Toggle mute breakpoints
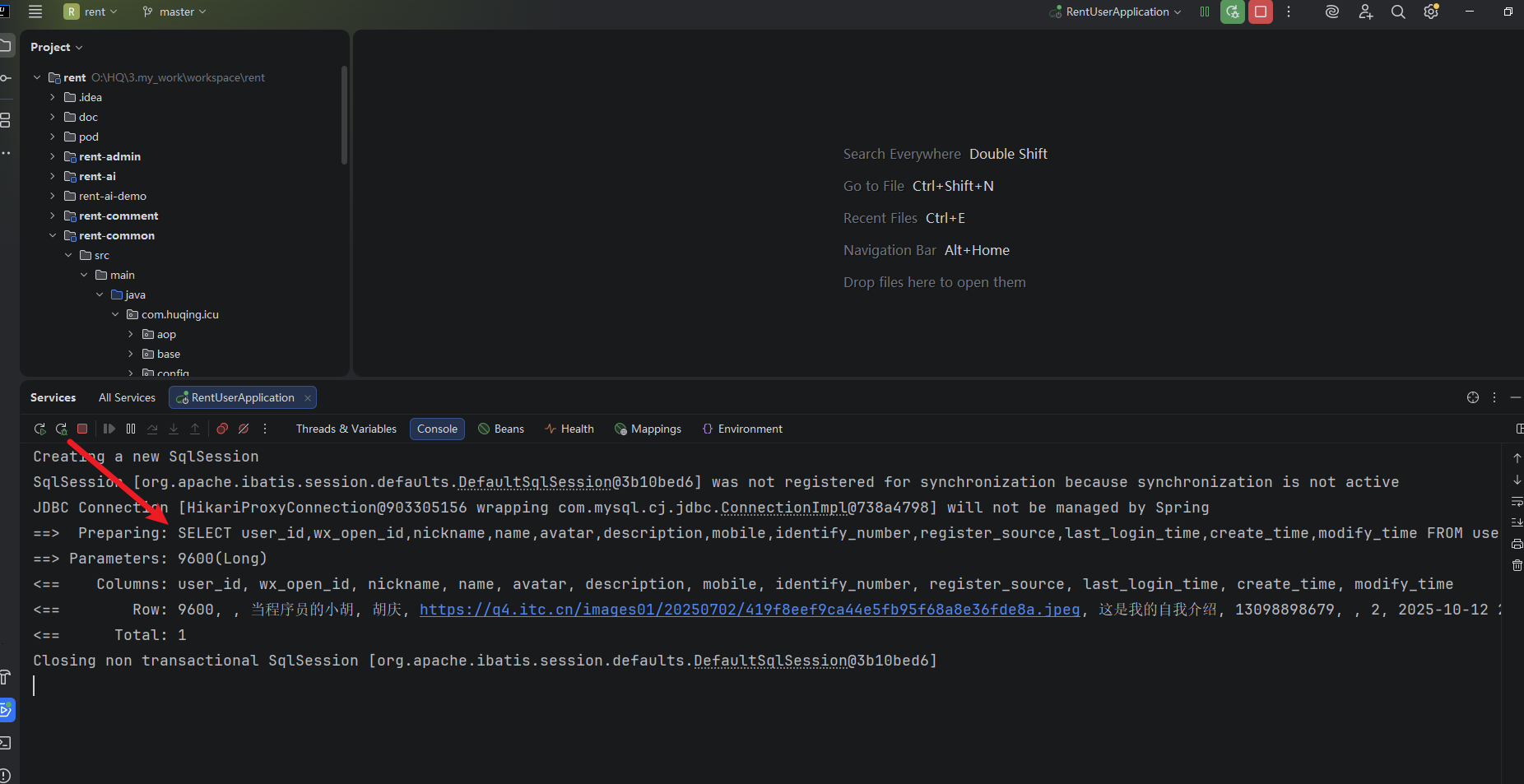The height and width of the screenshot is (784, 1524). tap(244, 429)
